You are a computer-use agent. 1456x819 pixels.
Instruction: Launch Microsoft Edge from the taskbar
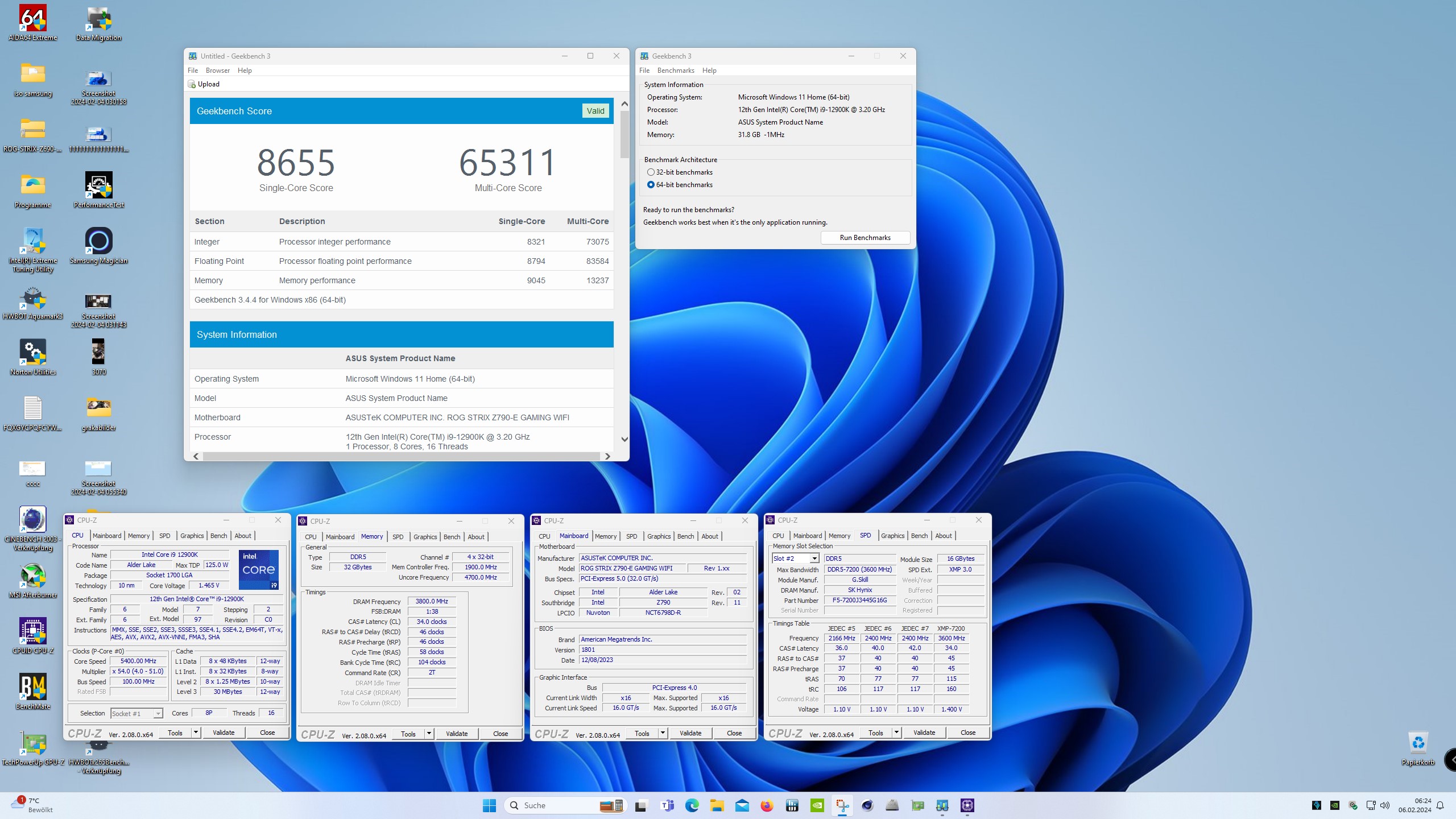pyautogui.click(x=692, y=805)
